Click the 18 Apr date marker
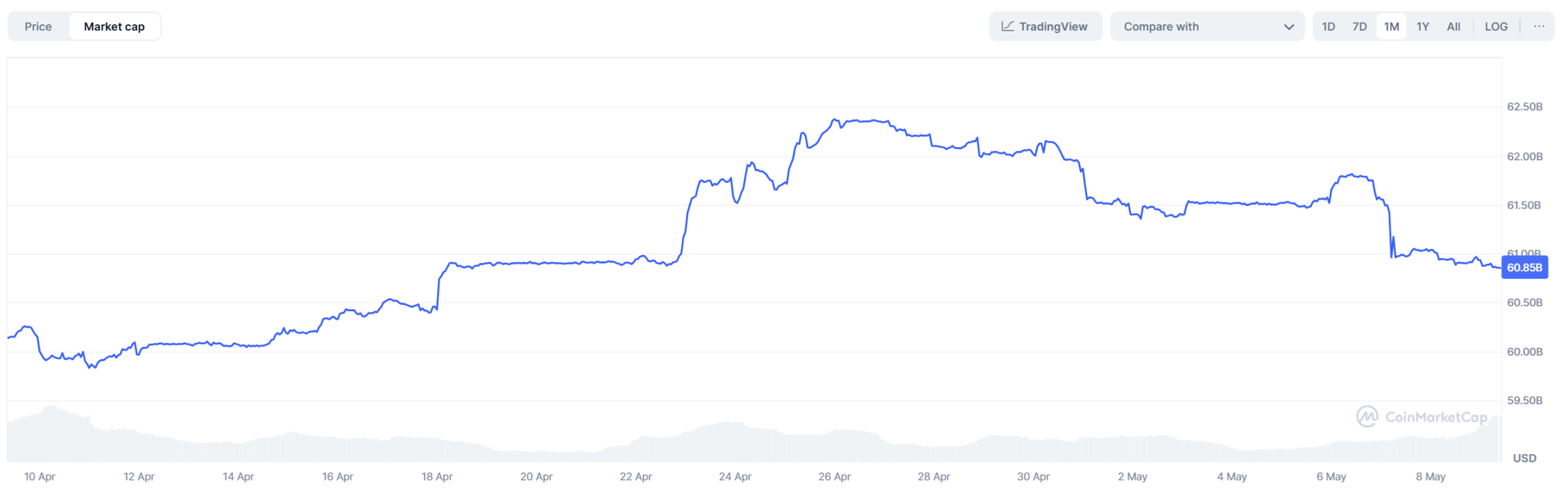This screenshot has width=1568, height=504. pos(437,476)
